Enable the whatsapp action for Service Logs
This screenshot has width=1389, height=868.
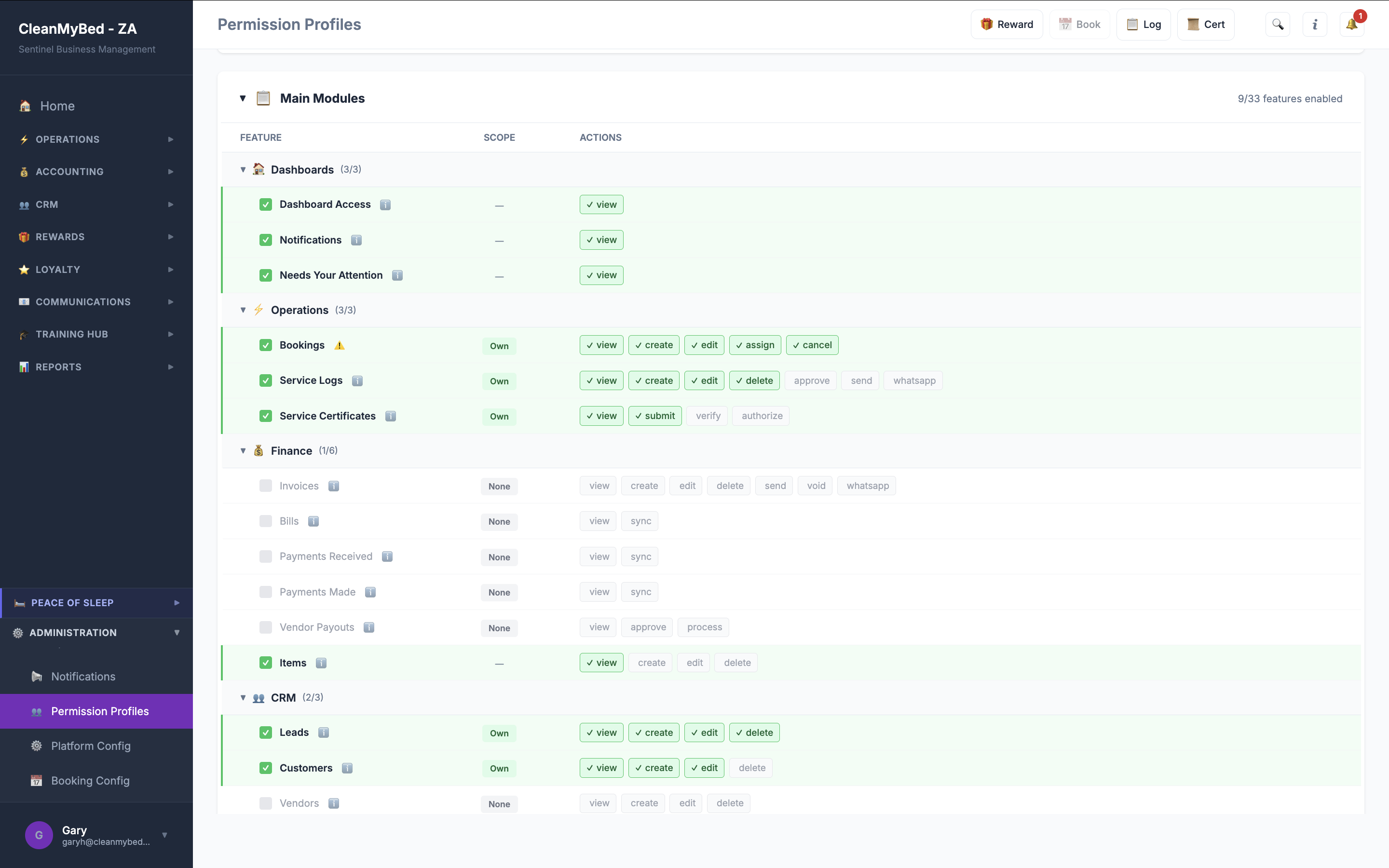point(912,380)
